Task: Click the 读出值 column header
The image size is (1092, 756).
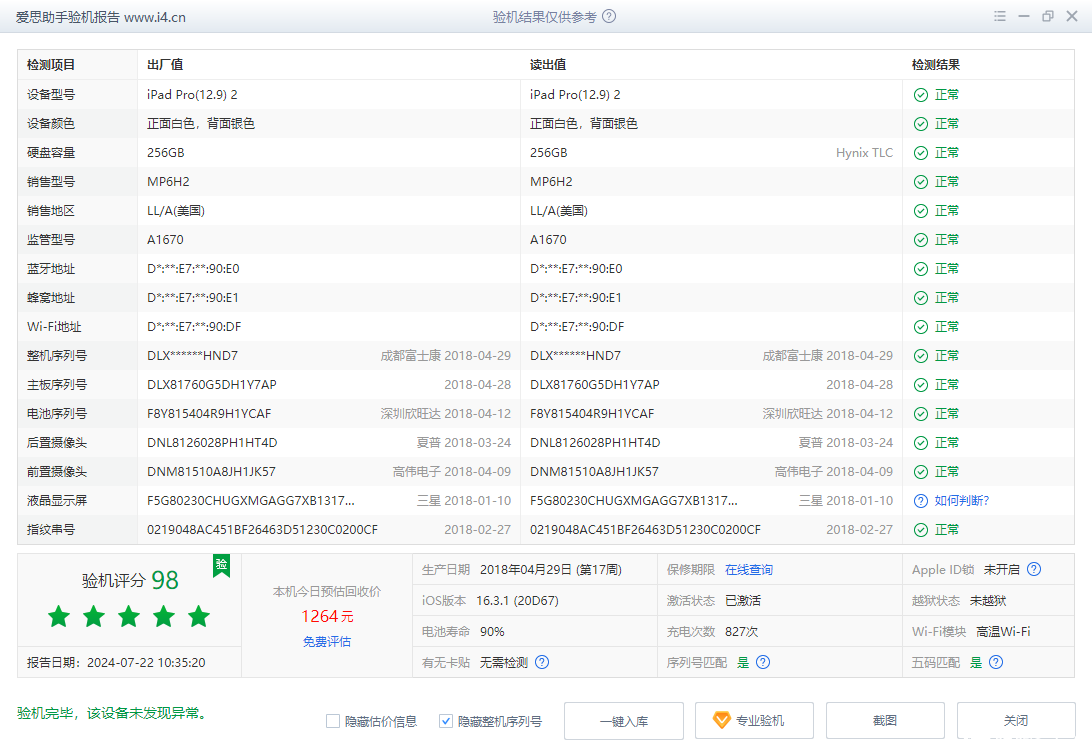Action: pyautogui.click(x=548, y=65)
